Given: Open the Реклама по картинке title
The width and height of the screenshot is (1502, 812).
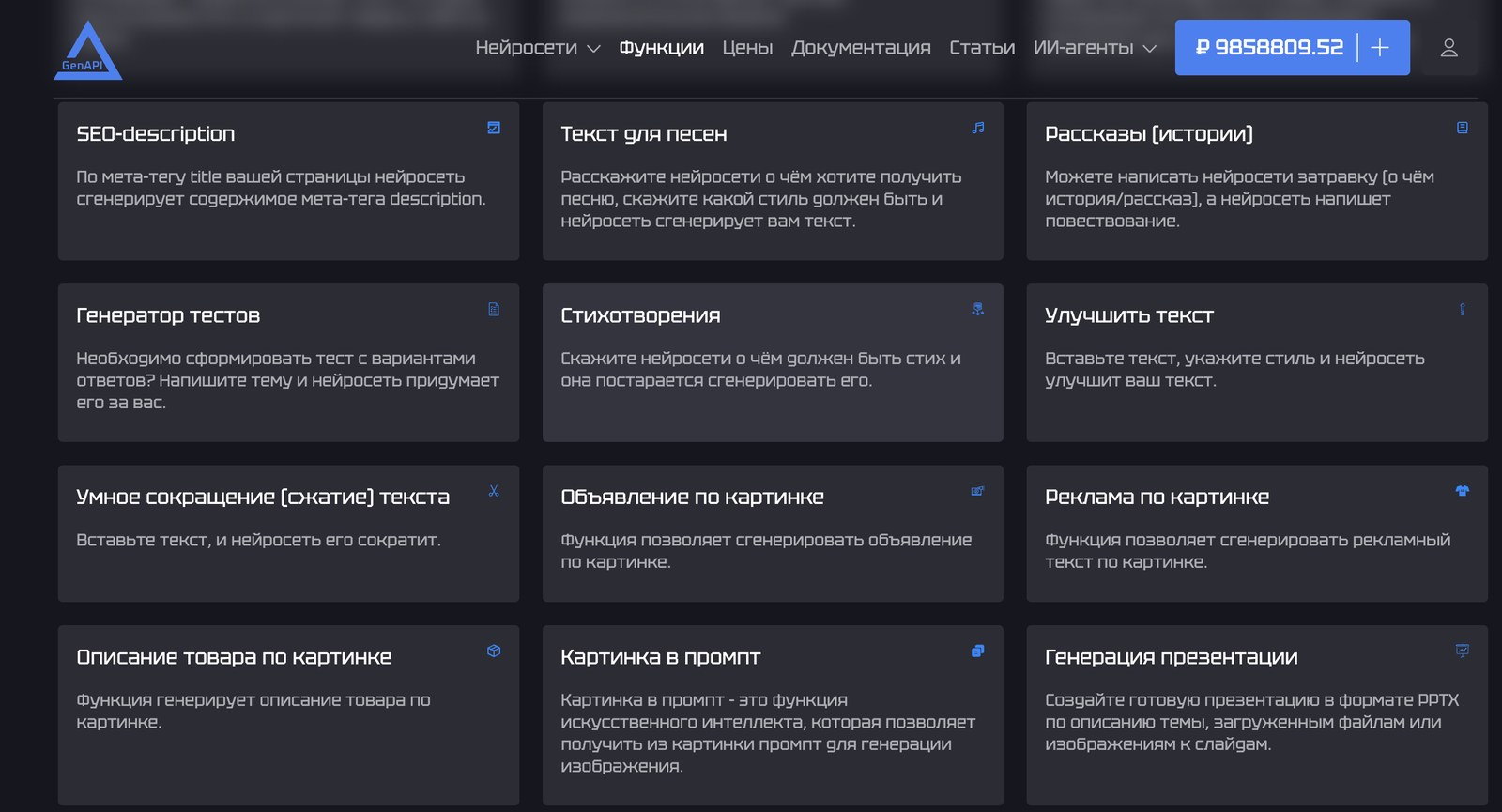Looking at the screenshot, I should [x=1157, y=498].
